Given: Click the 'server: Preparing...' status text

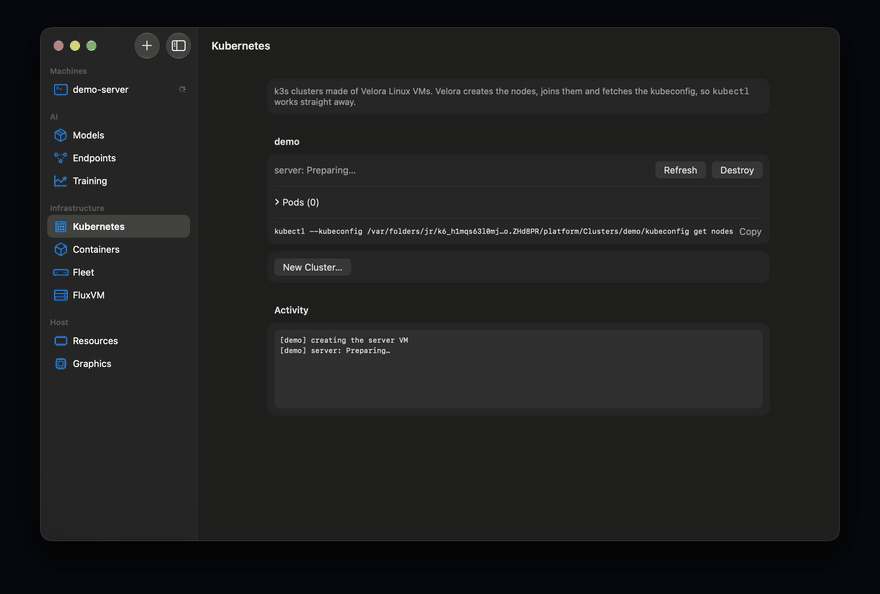Looking at the screenshot, I should [x=315, y=170].
